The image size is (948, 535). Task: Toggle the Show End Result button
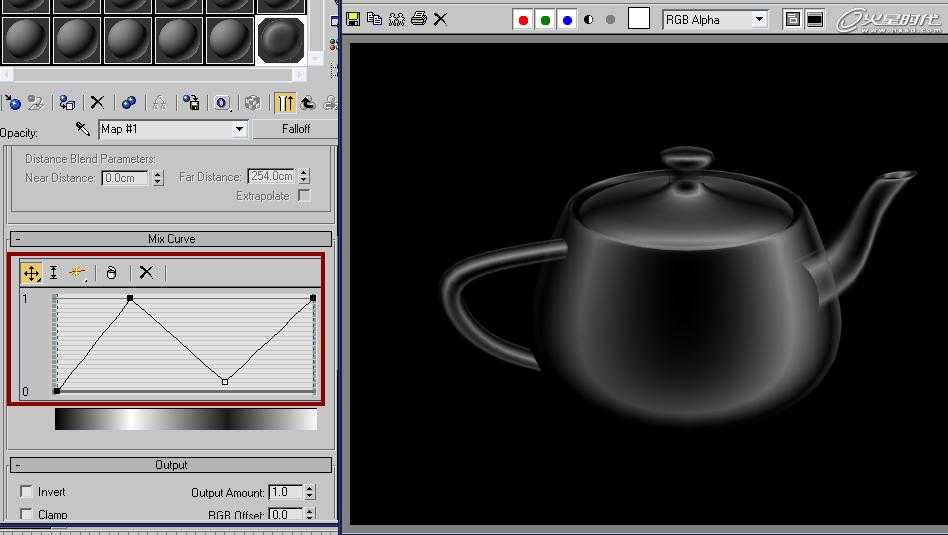[x=285, y=103]
